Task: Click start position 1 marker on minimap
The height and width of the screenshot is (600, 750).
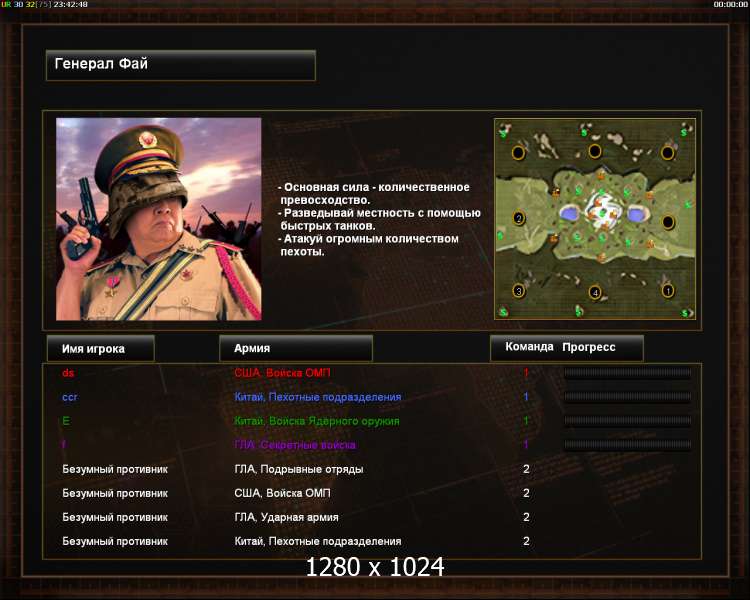Action: (668, 290)
